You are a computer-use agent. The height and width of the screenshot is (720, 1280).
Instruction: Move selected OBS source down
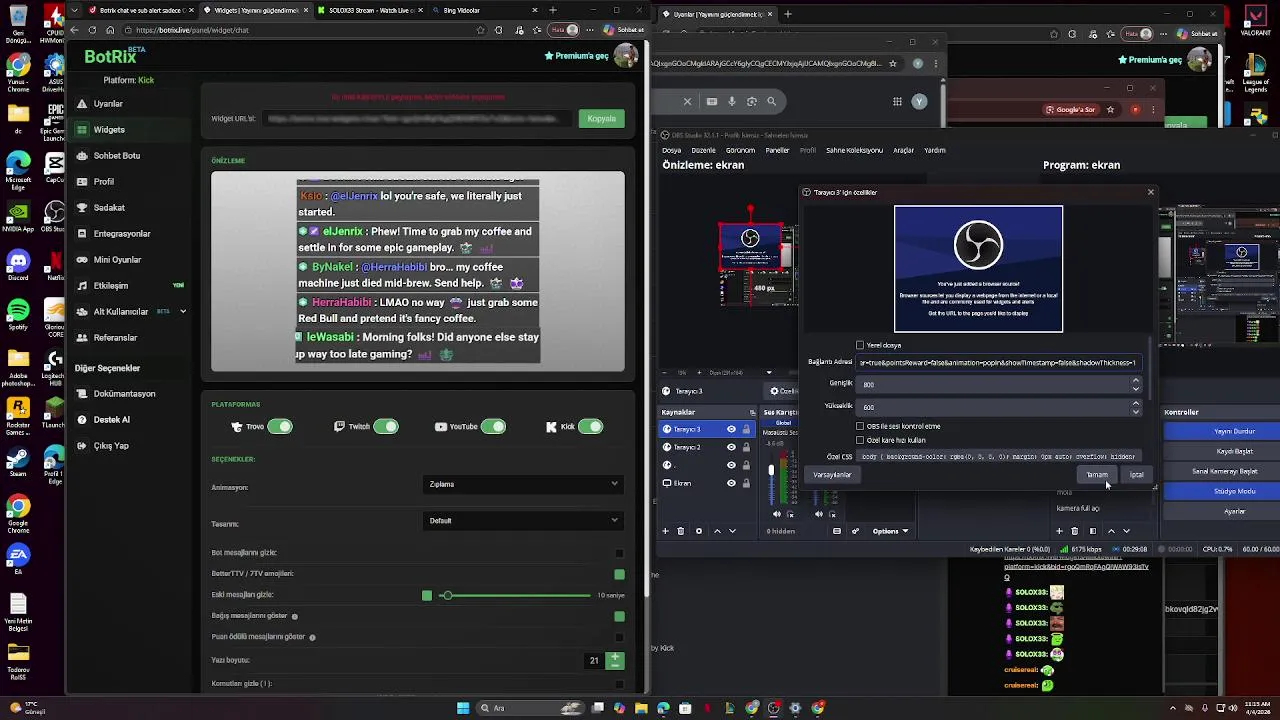tap(732, 531)
